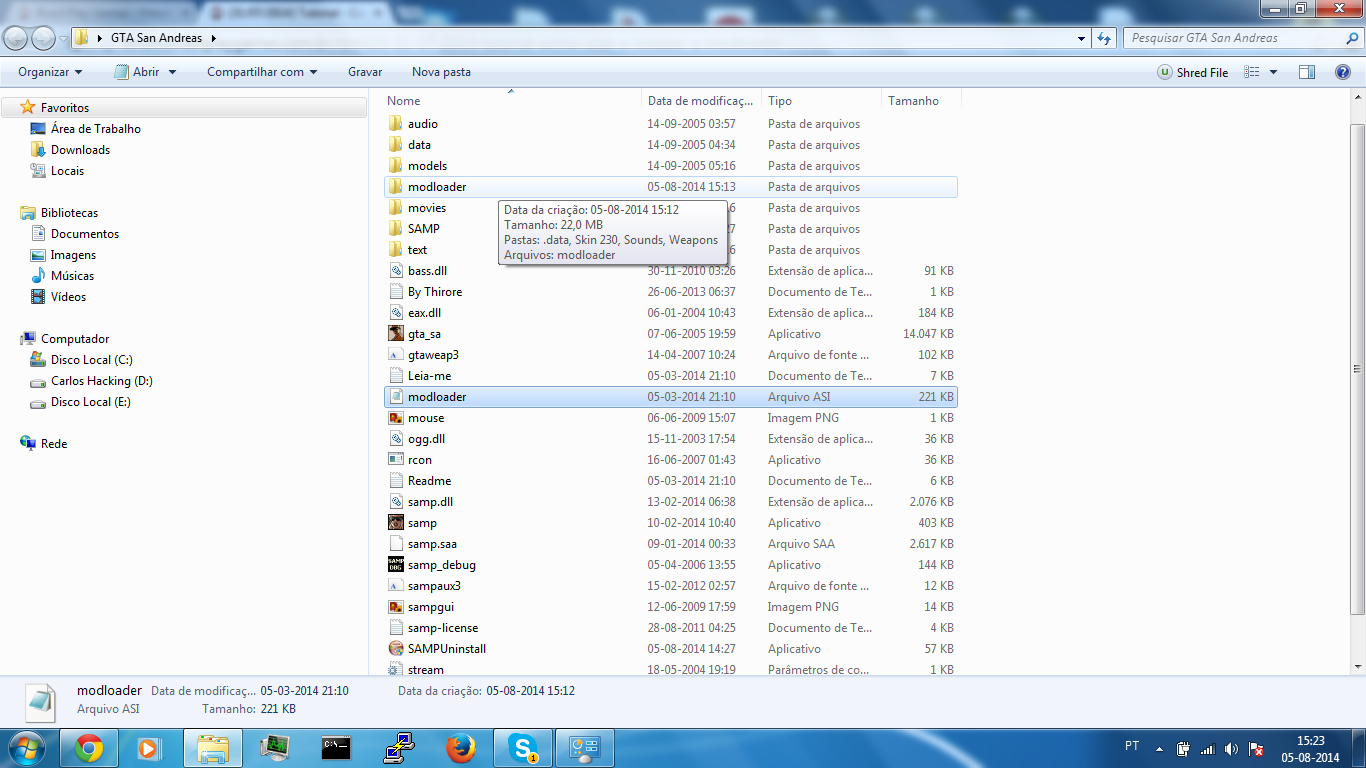The height and width of the screenshot is (768, 1366).
Task: Open the address bar history dropdown
Action: coord(1082,38)
